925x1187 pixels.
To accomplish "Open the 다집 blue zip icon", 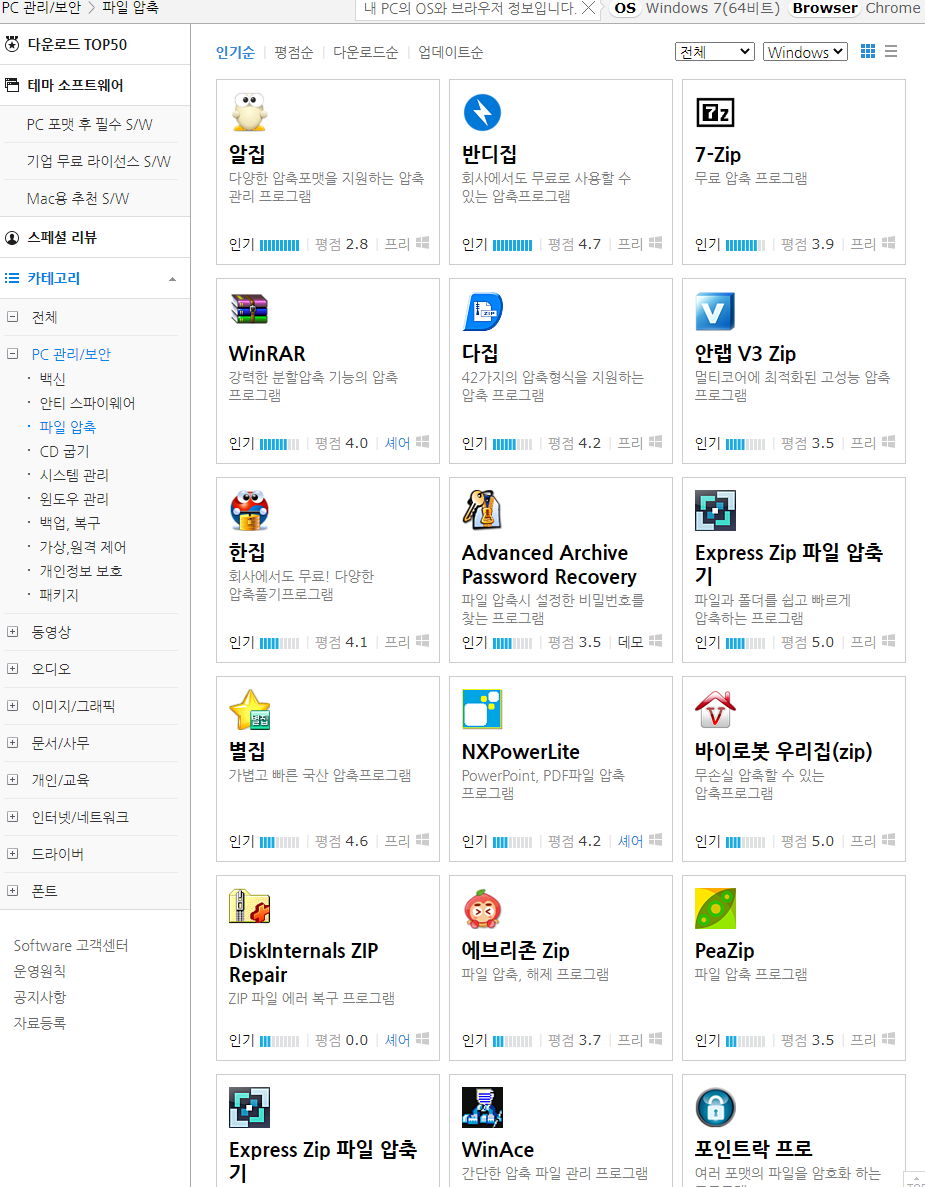I will pyautogui.click(x=482, y=311).
